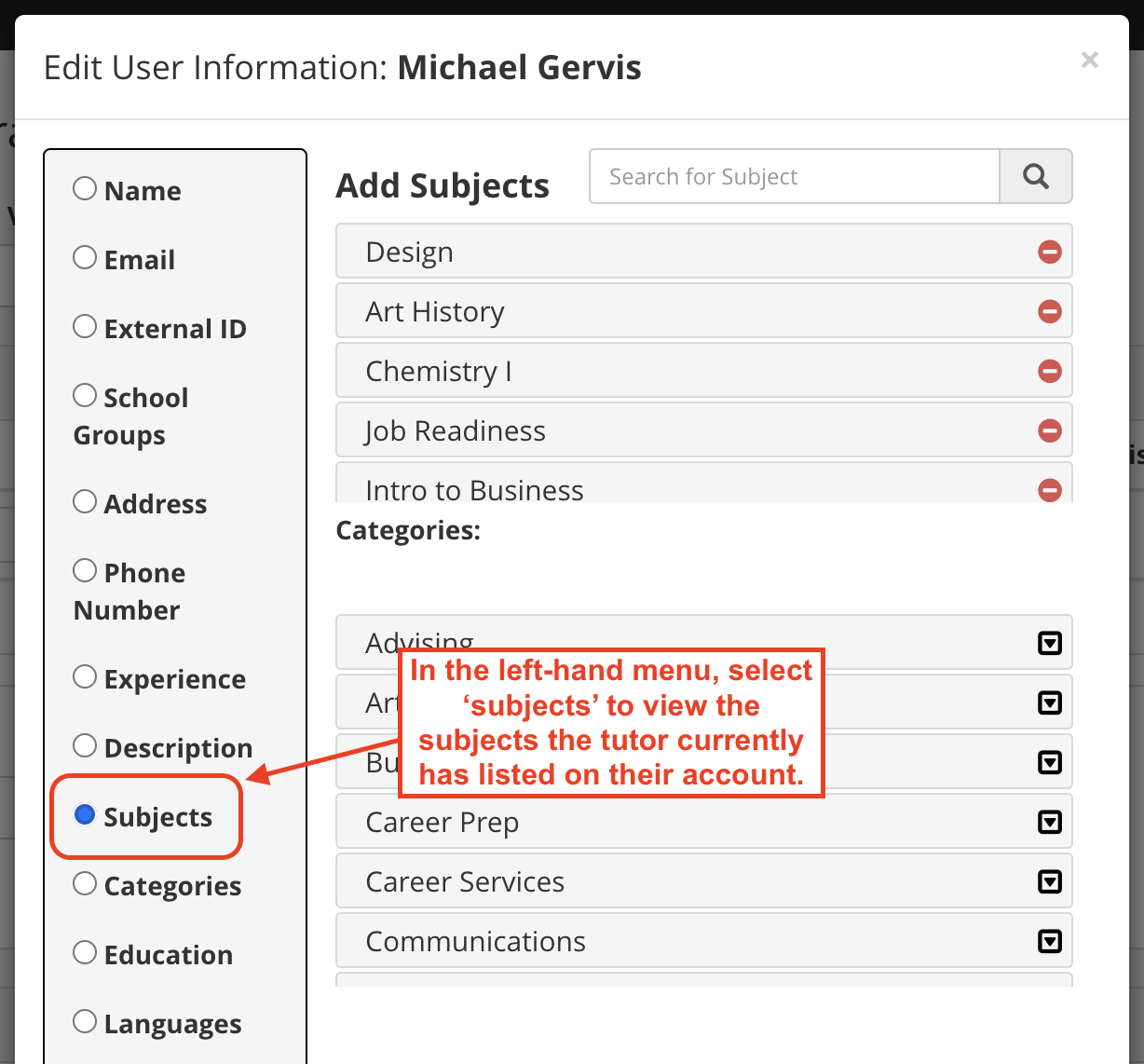Expand the Career Prep category

click(x=1050, y=822)
